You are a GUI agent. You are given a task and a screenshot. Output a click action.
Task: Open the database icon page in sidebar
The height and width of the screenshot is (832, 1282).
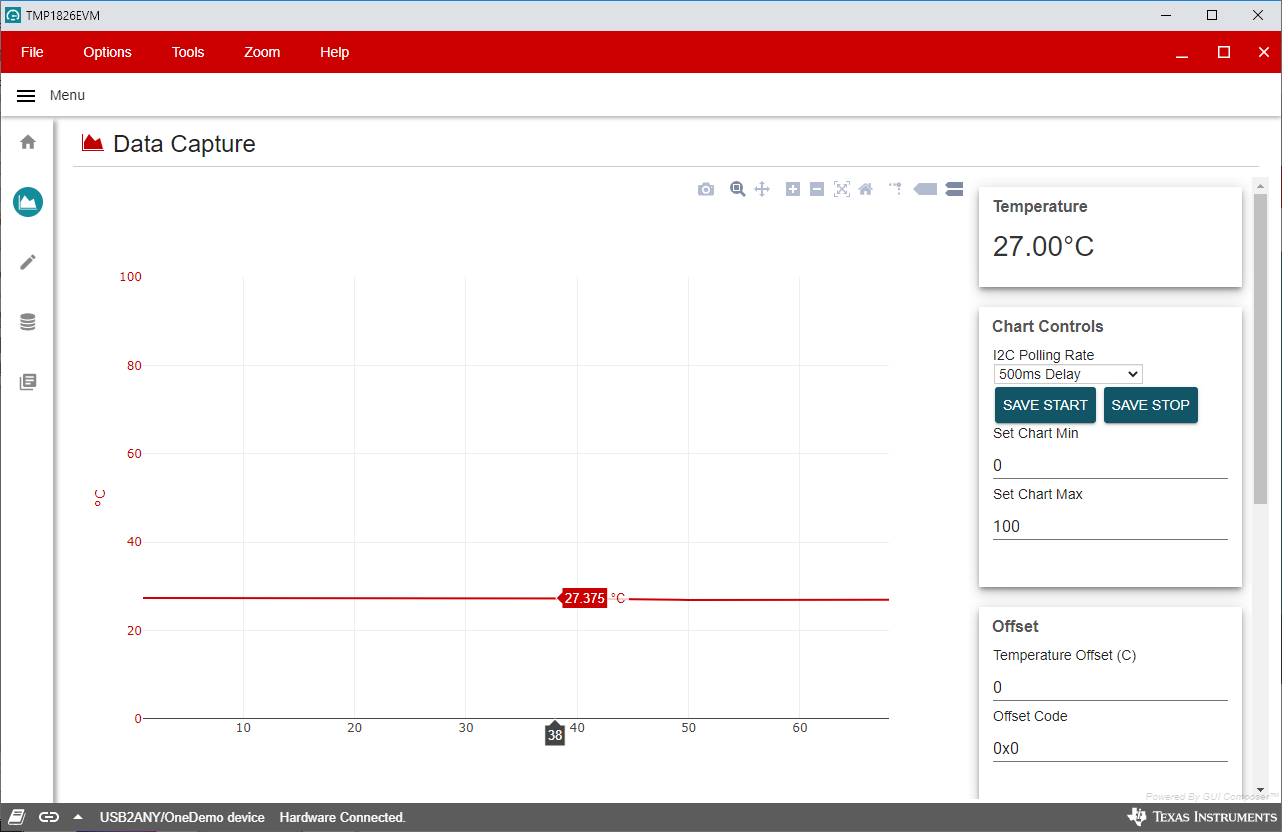(28, 322)
